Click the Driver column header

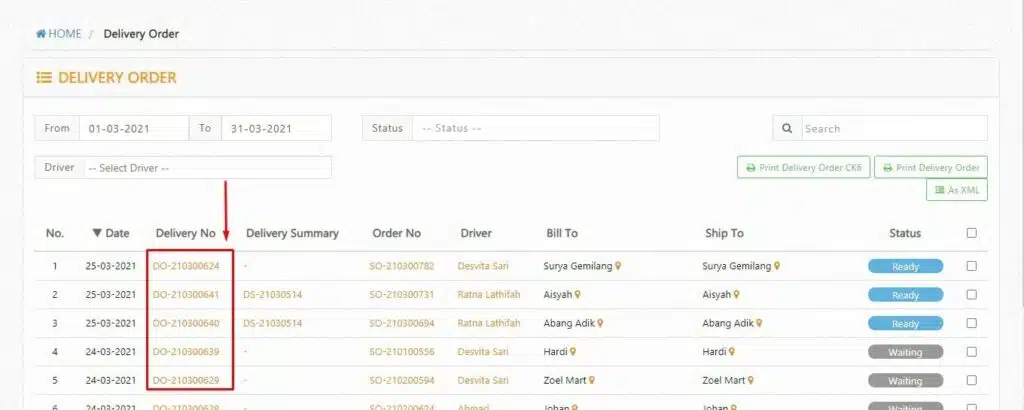click(476, 233)
